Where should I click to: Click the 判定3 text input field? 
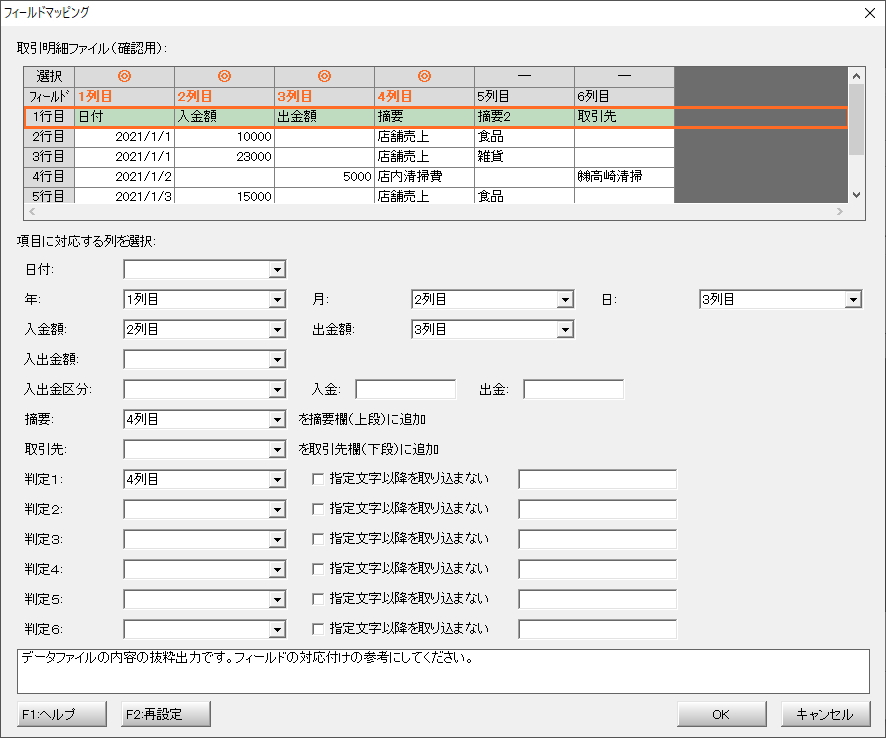(x=597, y=539)
